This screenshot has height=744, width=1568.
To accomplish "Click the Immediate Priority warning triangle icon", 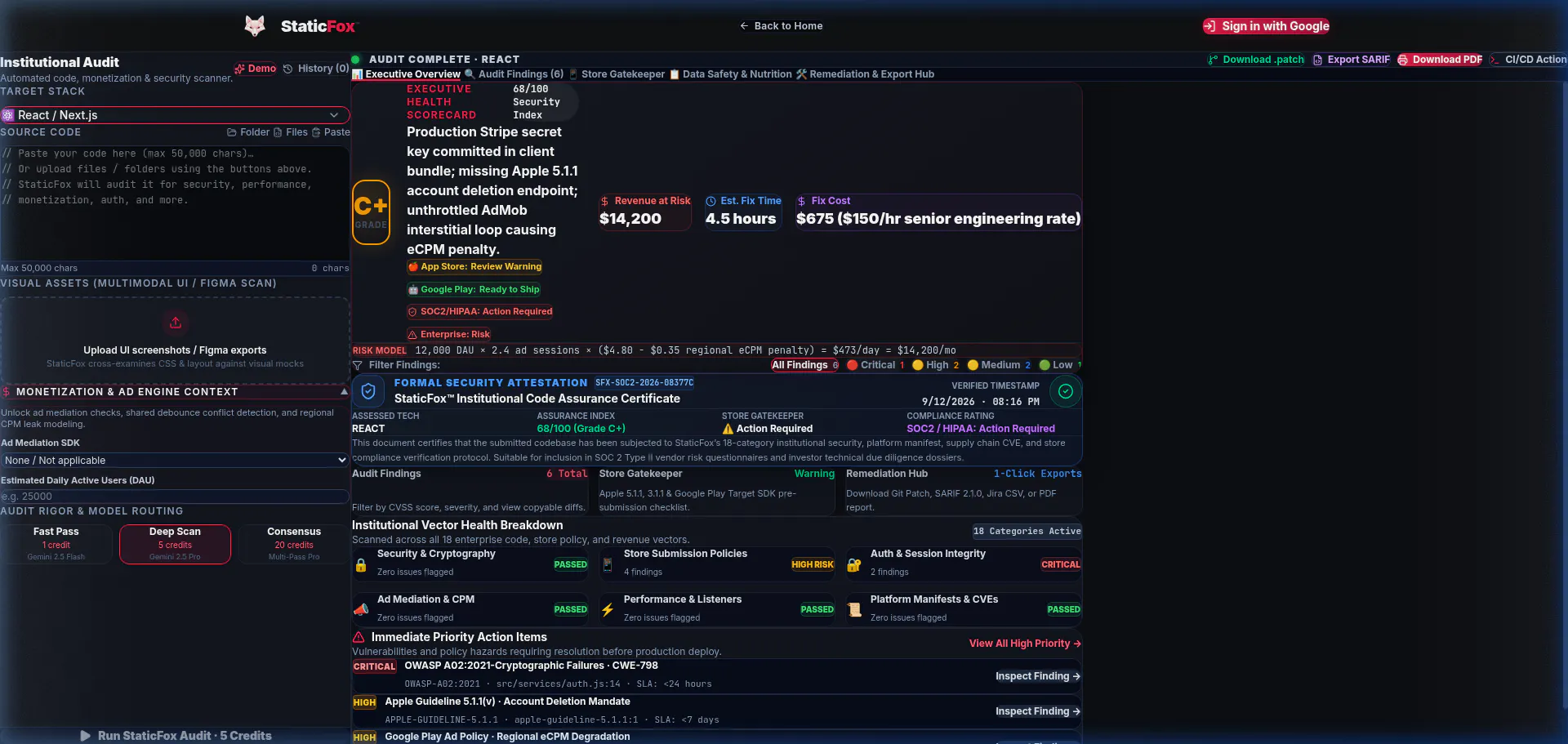I will click(359, 637).
